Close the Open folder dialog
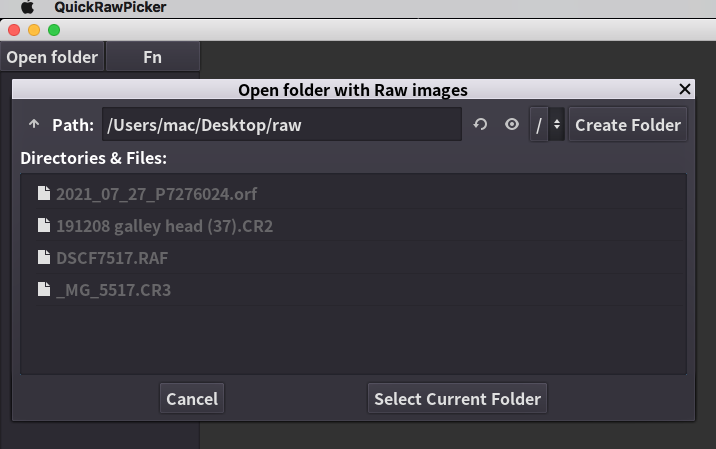The image size is (716, 449). click(684, 90)
